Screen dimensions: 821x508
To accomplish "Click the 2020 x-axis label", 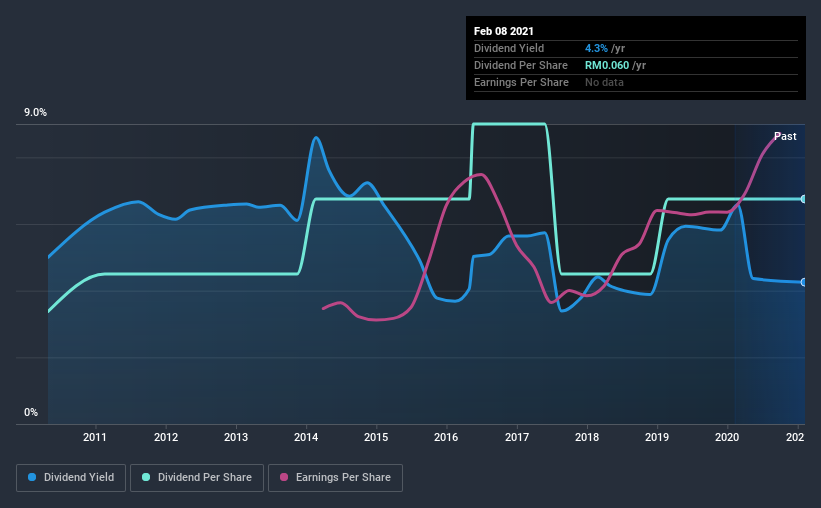I will pyautogui.click(x=727, y=437).
